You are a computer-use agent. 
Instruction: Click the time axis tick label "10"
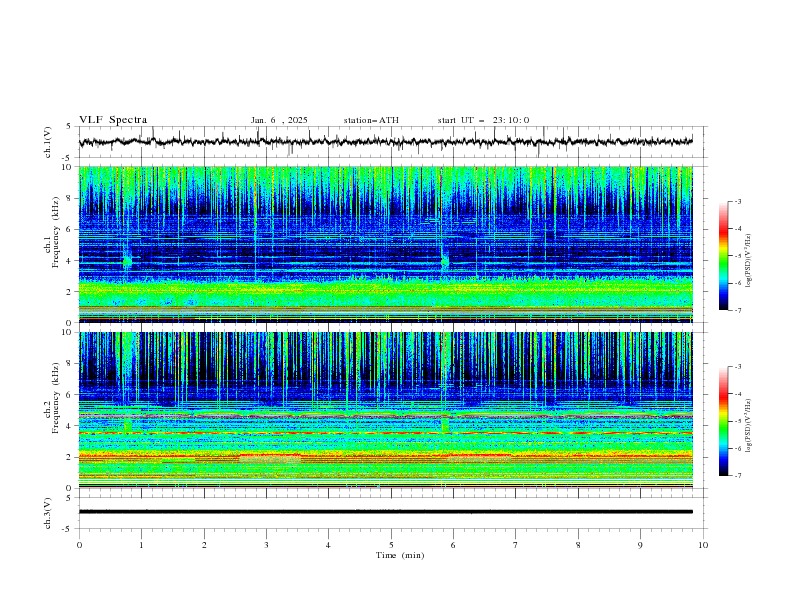tap(703, 545)
